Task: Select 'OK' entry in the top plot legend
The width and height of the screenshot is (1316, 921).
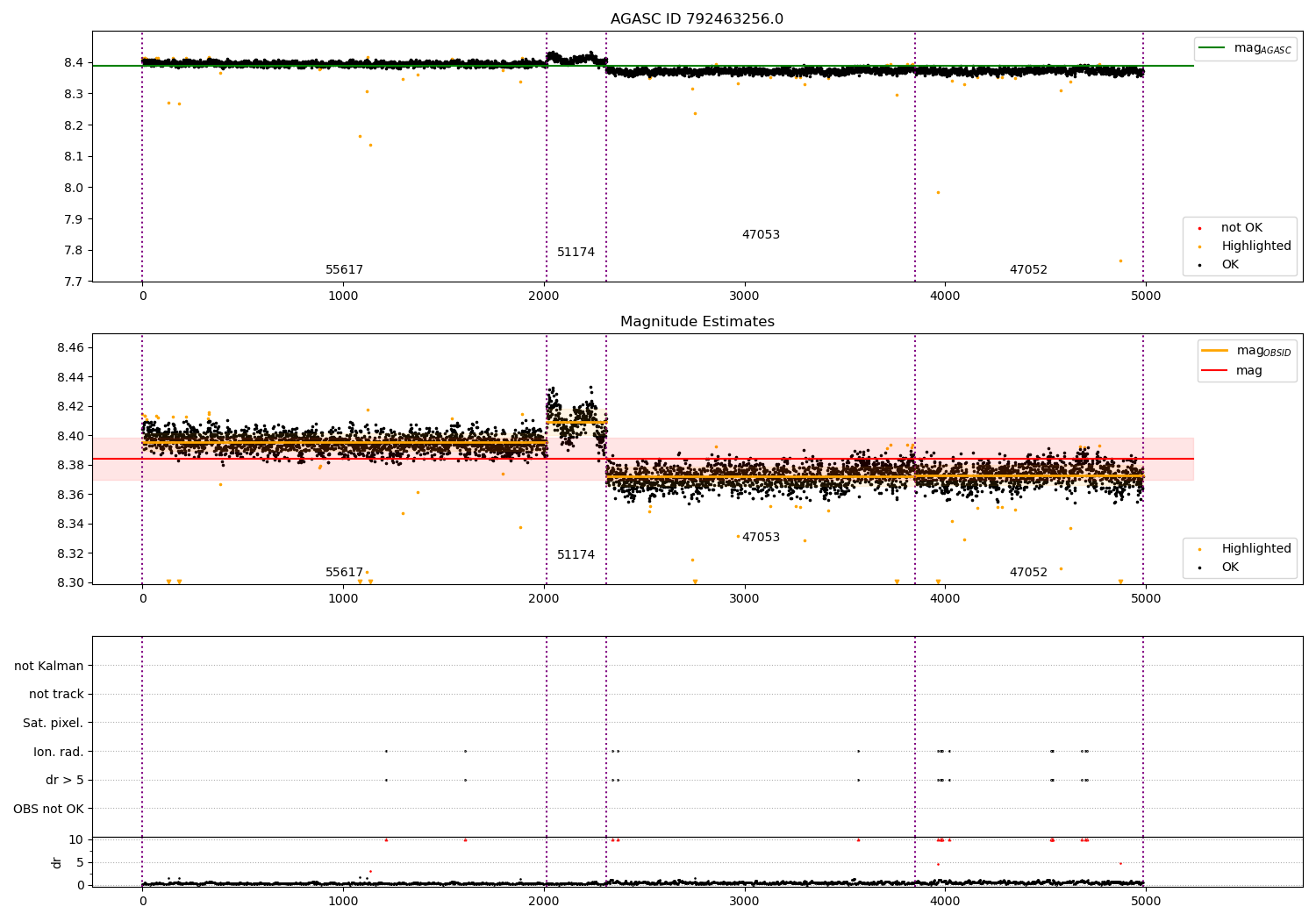Action: pyautogui.click(x=1230, y=265)
